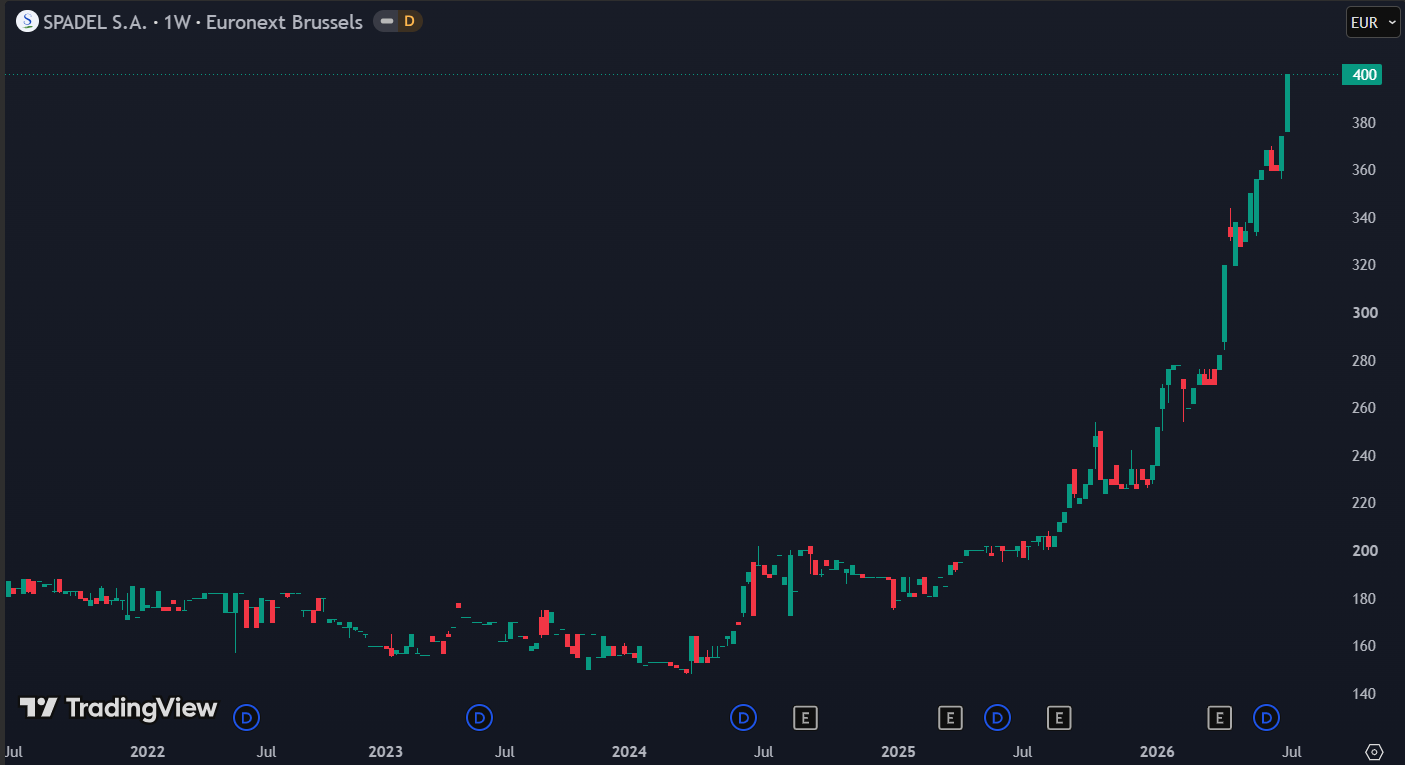The height and width of the screenshot is (765, 1405).
Task: Open the dividend D marker in mid-2026
Action: click(x=1267, y=717)
